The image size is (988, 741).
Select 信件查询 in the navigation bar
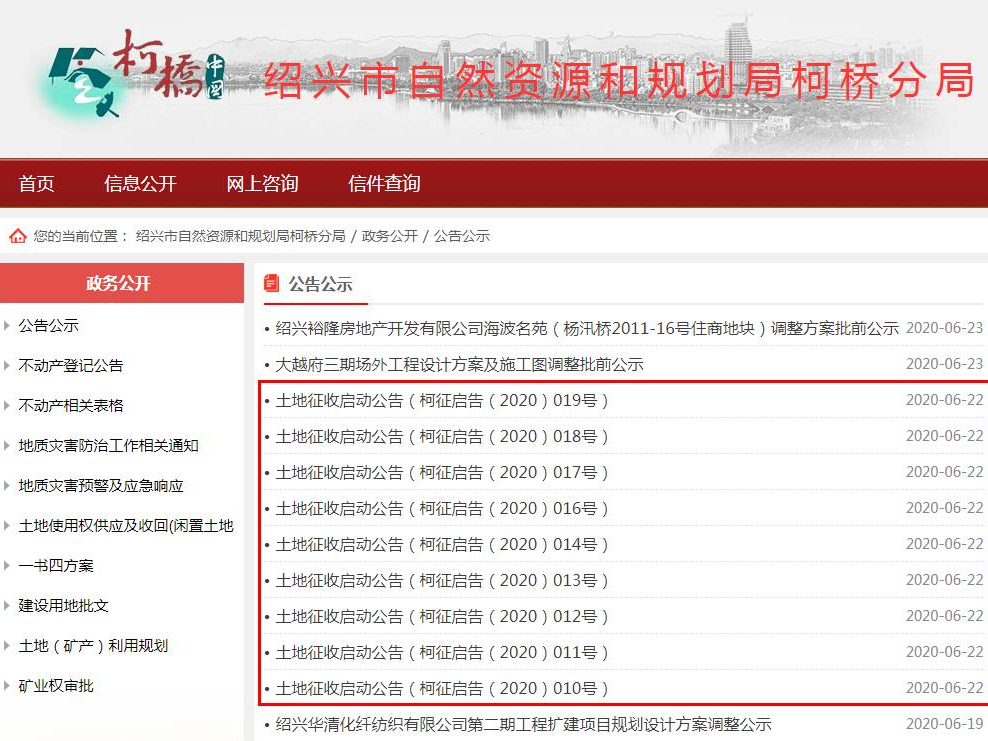(384, 184)
